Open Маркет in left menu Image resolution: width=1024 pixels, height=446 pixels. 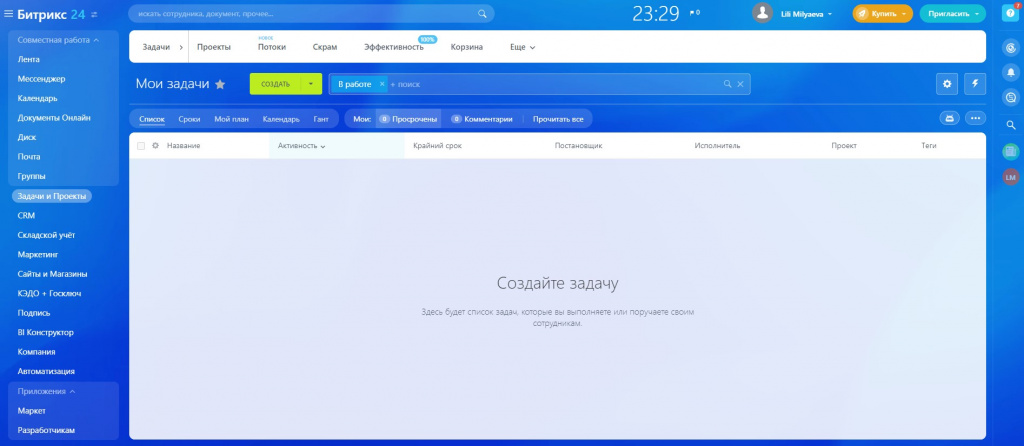(31, 411)
